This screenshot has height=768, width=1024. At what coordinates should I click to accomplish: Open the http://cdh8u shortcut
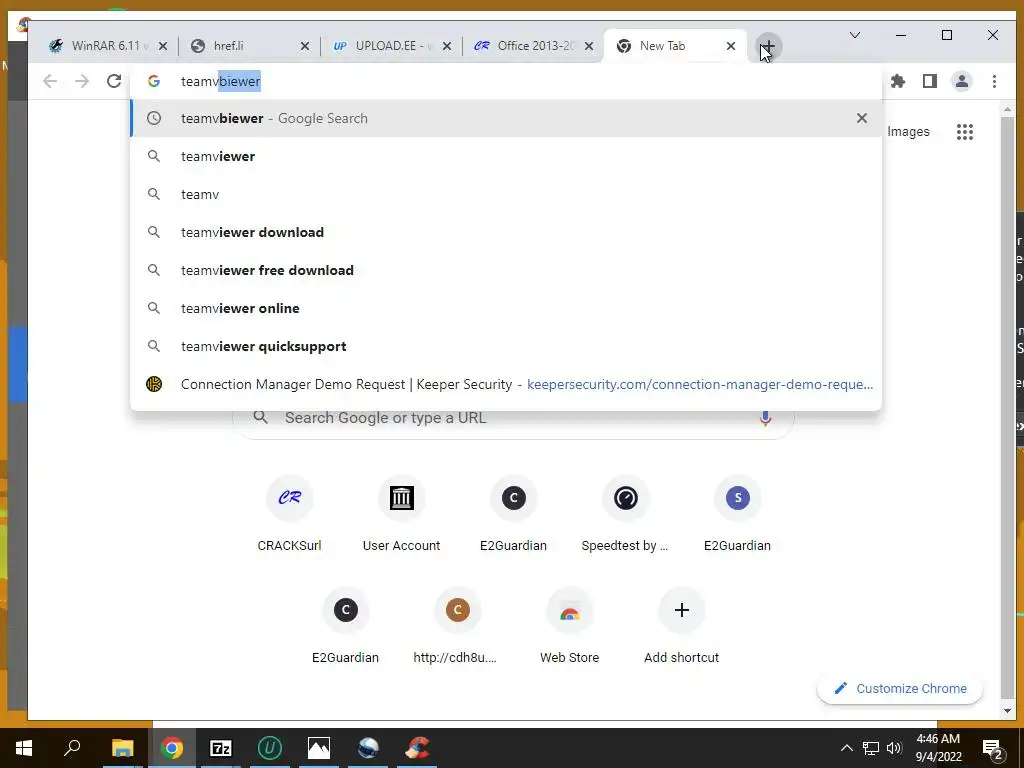pyautogui.click(x=457, y=627)
